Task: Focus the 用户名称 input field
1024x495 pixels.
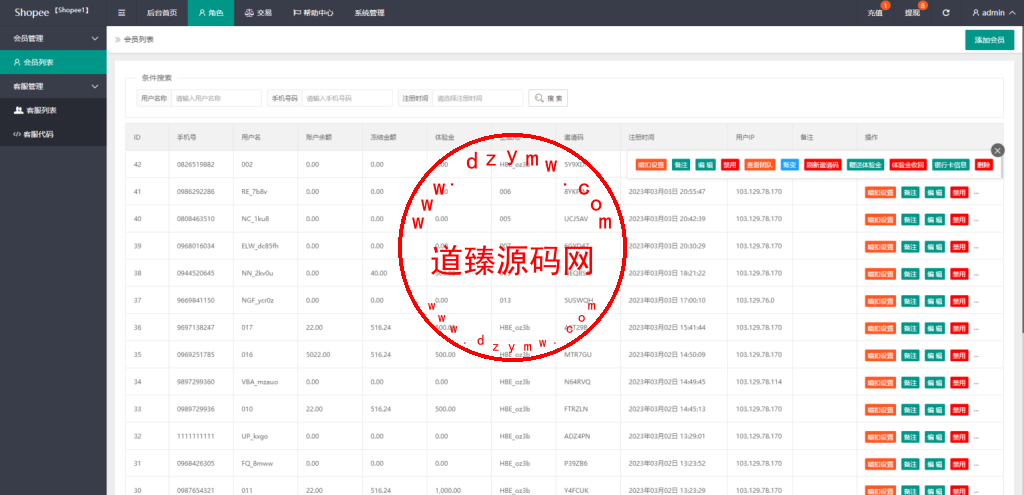Action: (x=217, y=99)
